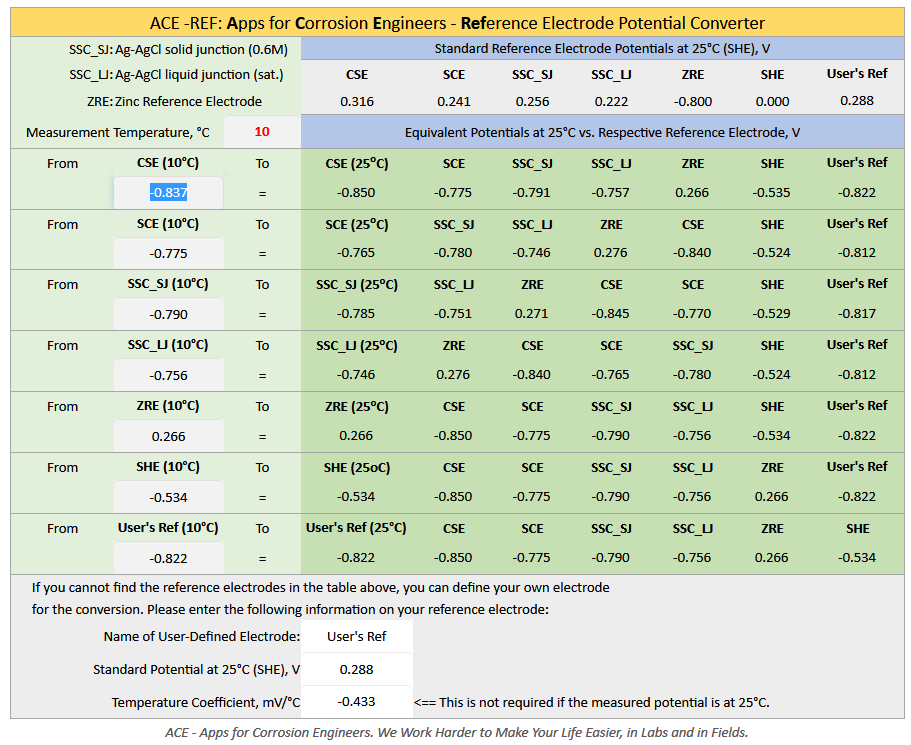Click the SCE (10°C) input value field
The image size is (911, 745).
pos(168,254)
